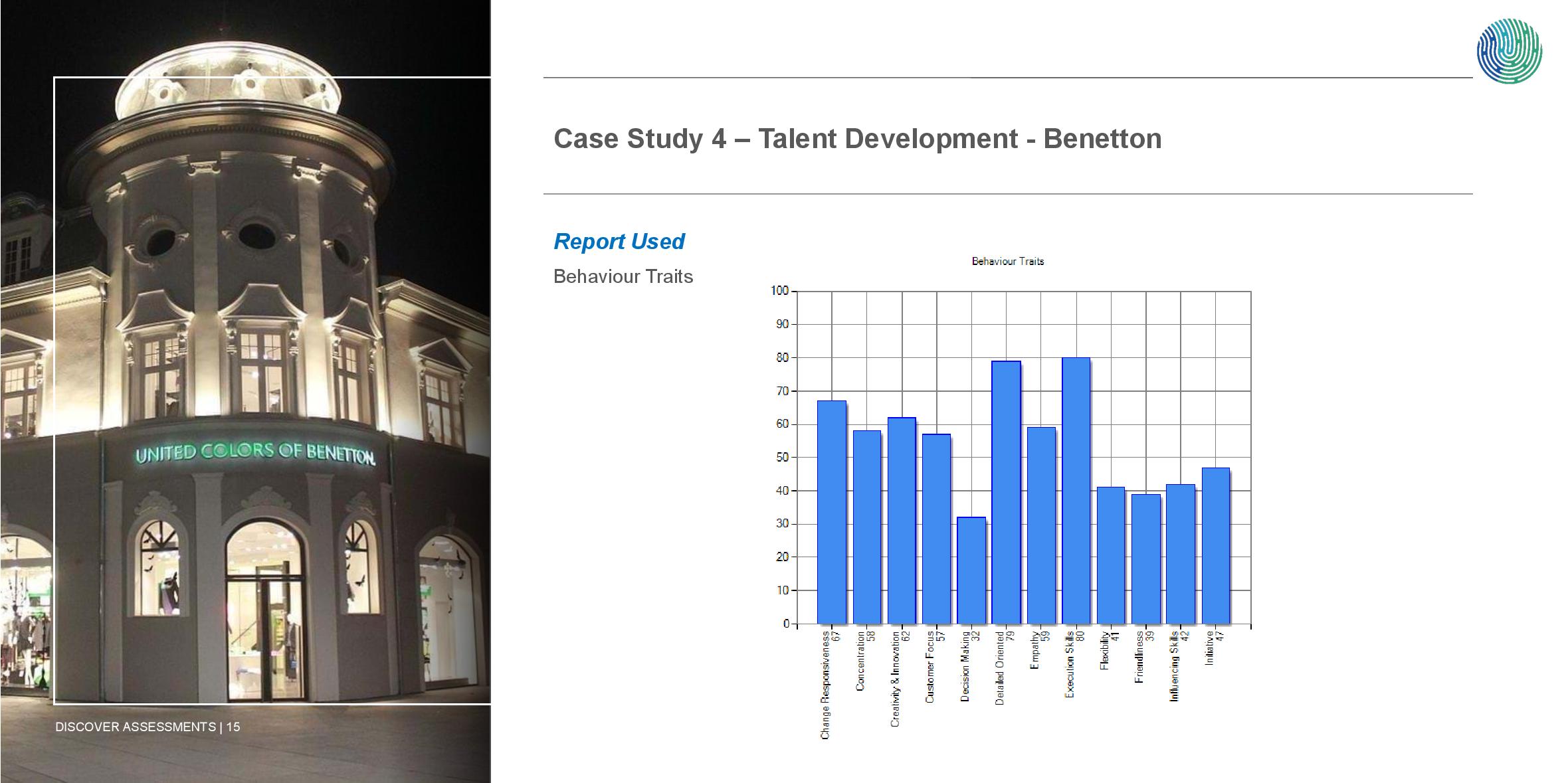
Task: Click the Flexibility bar
Action: coord(1111,555)
